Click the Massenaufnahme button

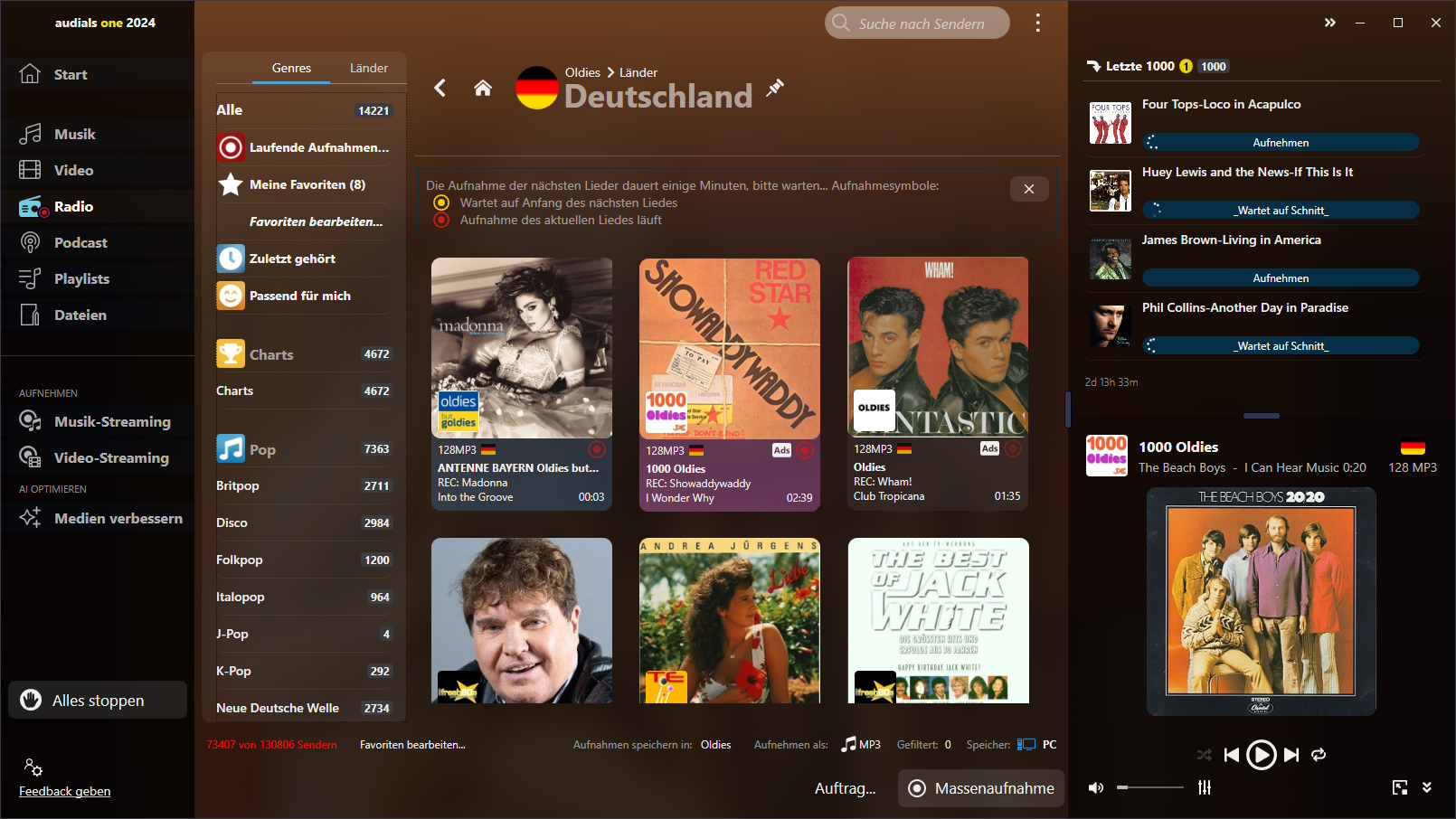point(981,788)
